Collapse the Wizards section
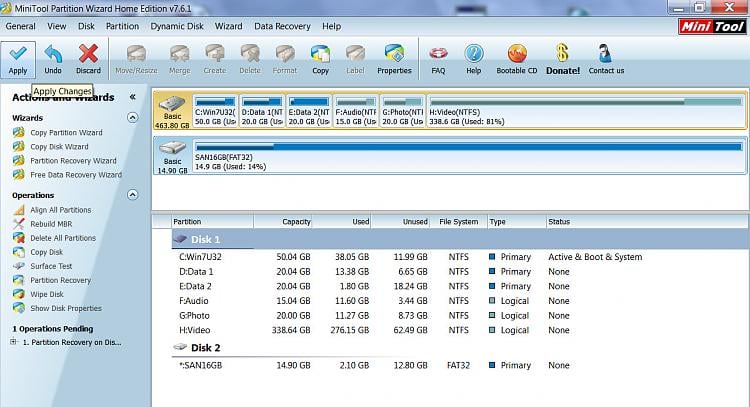Image resolution: width=750 pixels, height=407 pixels. (133, 118)
